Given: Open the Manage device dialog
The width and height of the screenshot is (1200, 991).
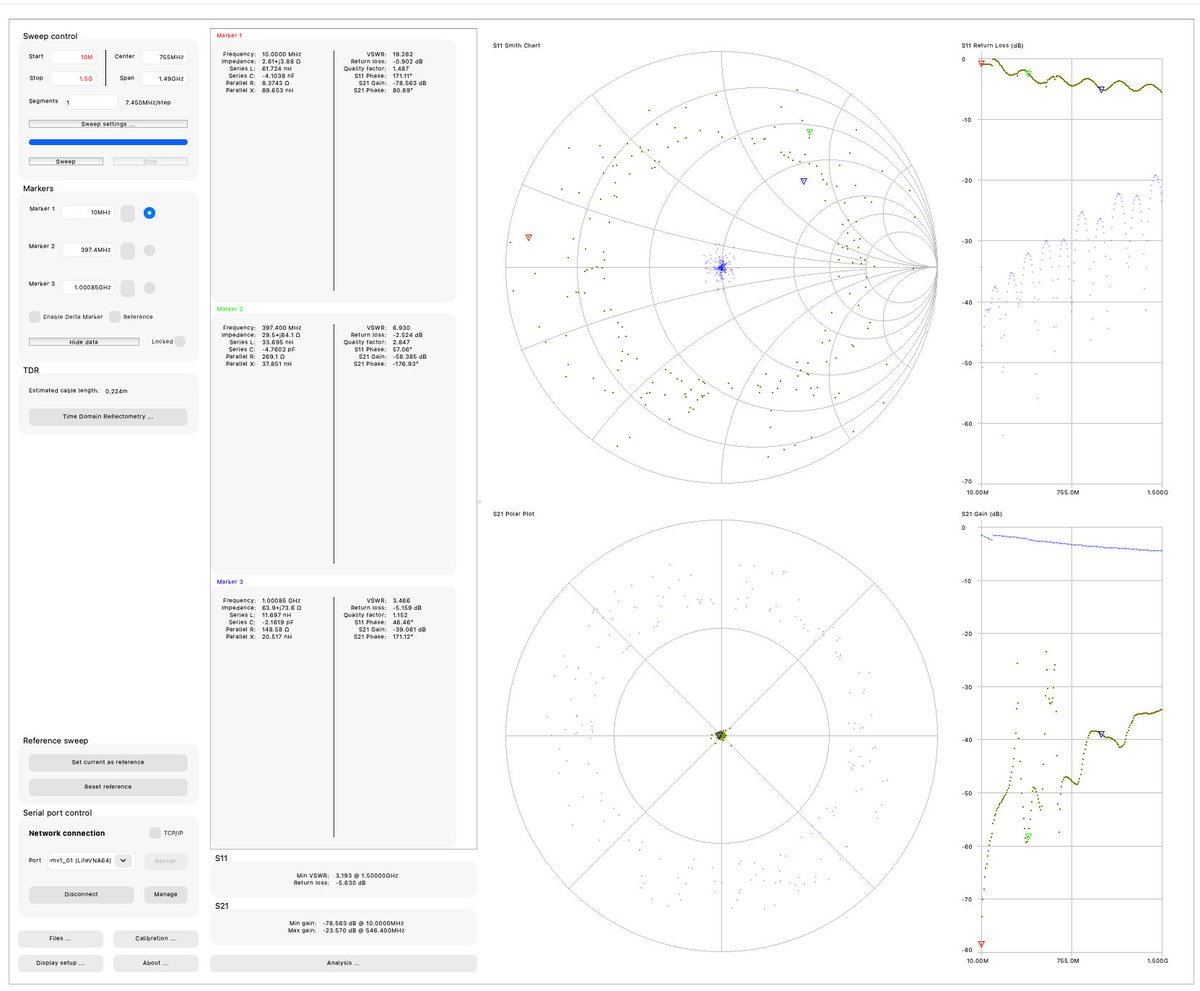Looking at the screenshot, I should pyautogui.click(x=165, y=894).
